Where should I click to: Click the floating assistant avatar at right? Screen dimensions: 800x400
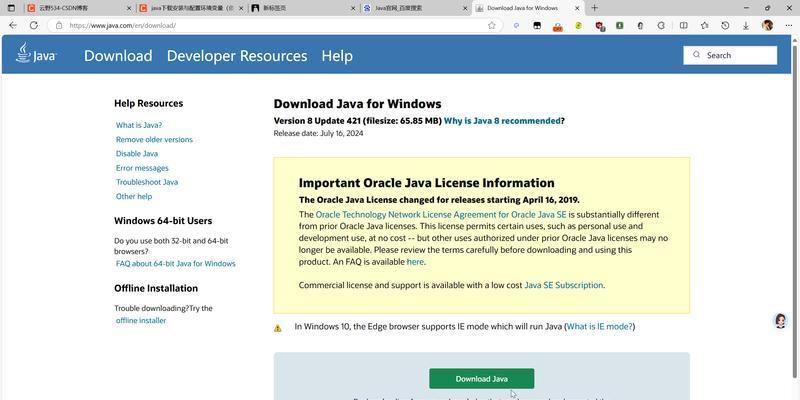pos(780,321)
